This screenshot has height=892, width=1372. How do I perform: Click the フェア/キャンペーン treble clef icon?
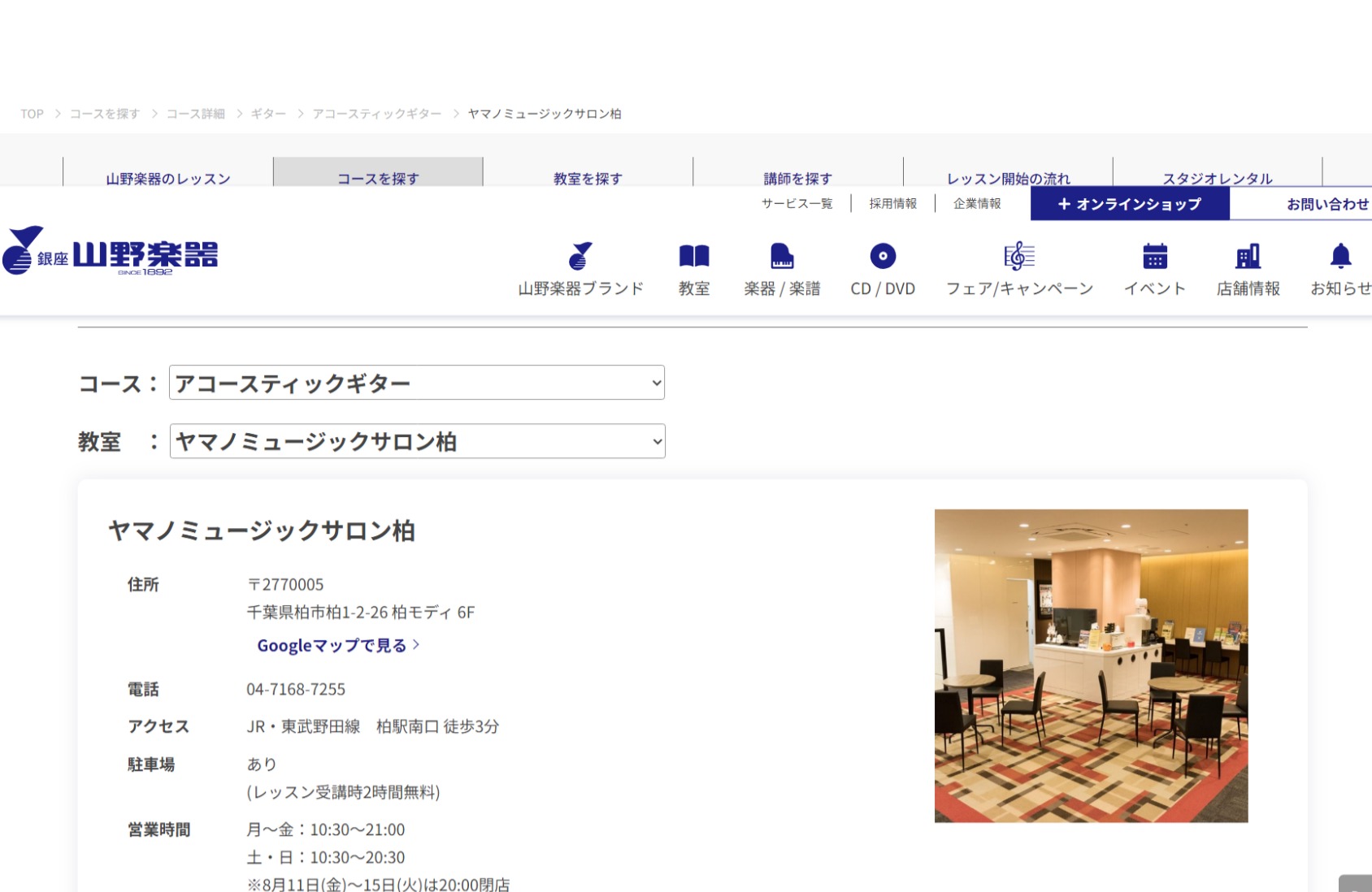tap(1019, 256)
